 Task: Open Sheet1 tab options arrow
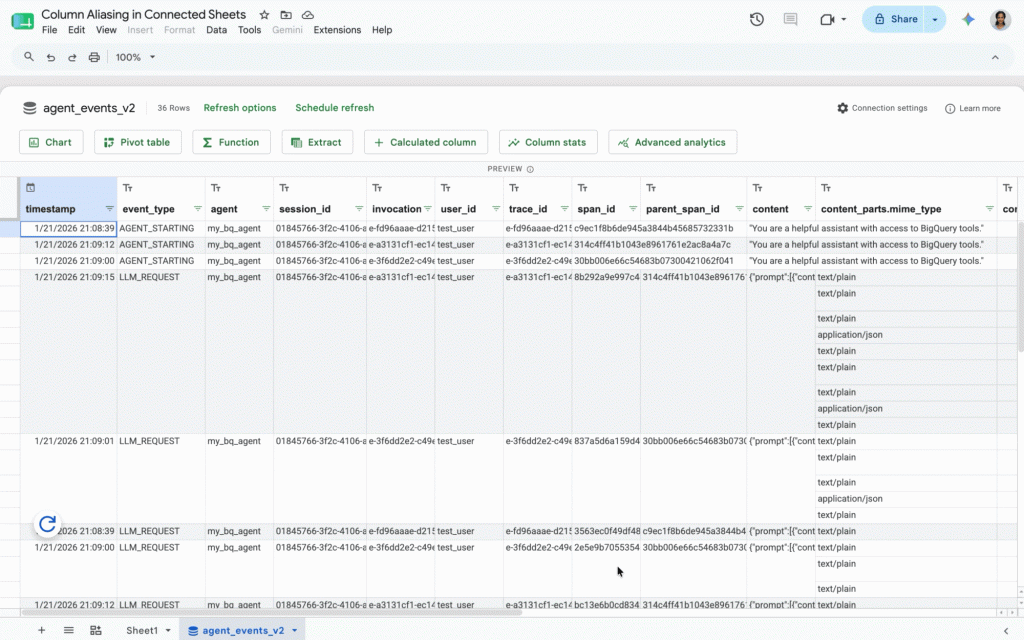tap(168, 630)
